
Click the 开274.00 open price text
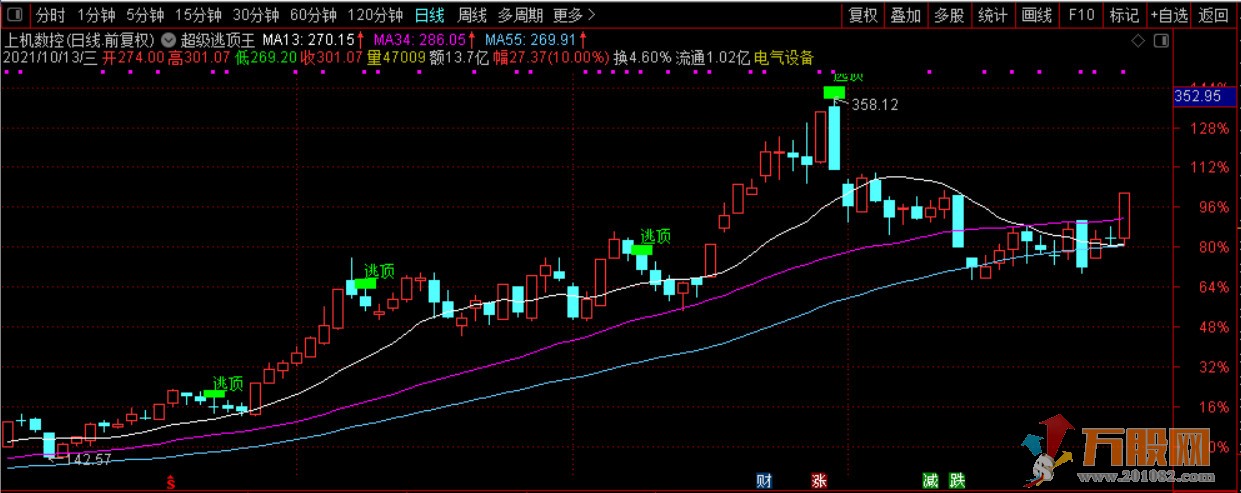pyautogui.click(x=132, y=58)
